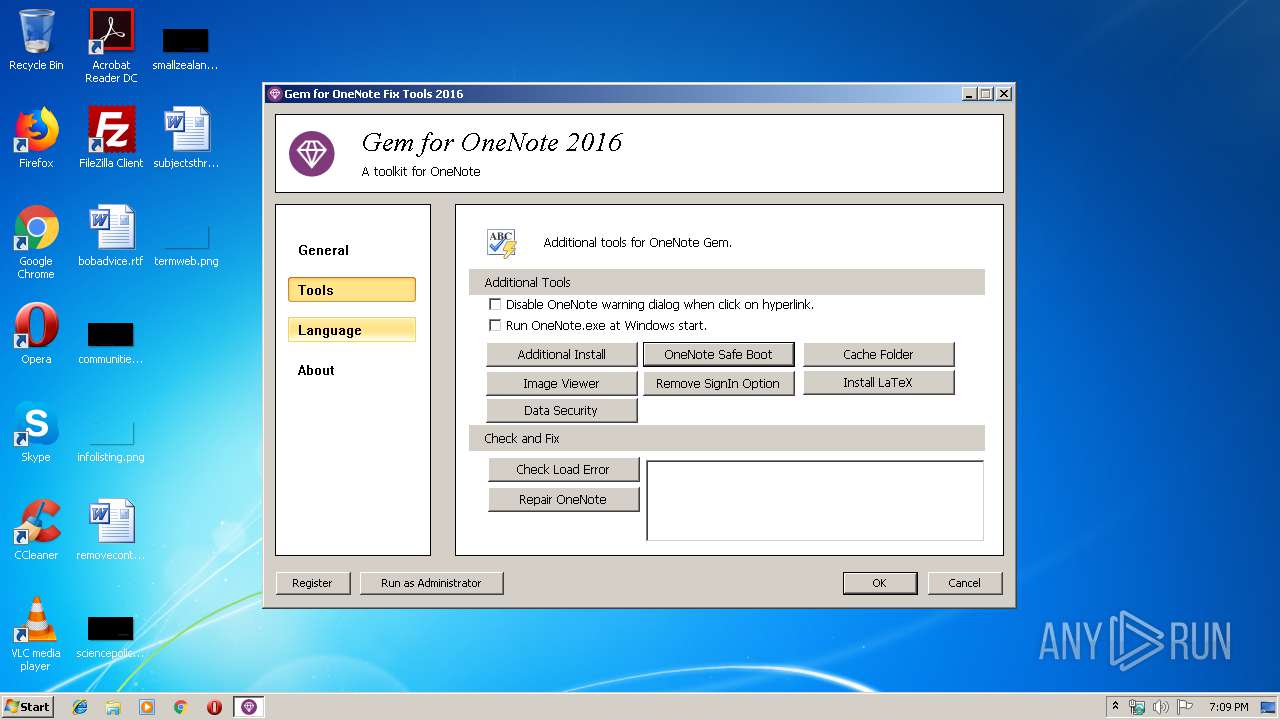Click the taskbar clock 7:09 PM
This screenshot has height=720, width=1280.
1228,707
